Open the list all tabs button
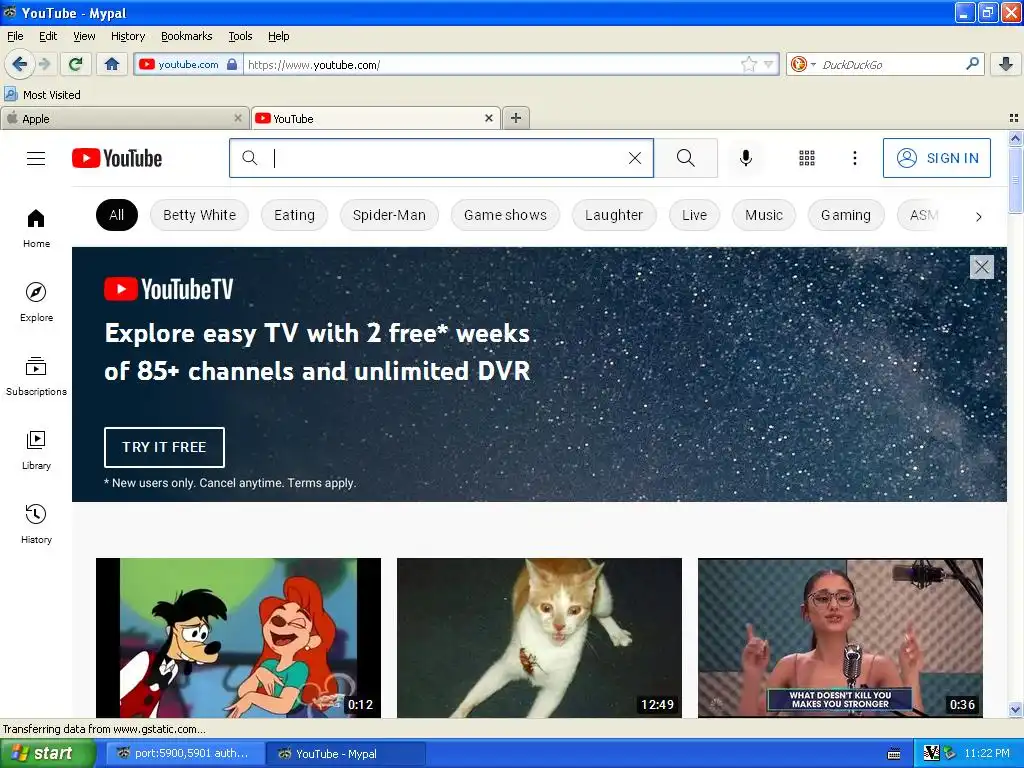1024x768 pixels. [x=1014, y=118]
